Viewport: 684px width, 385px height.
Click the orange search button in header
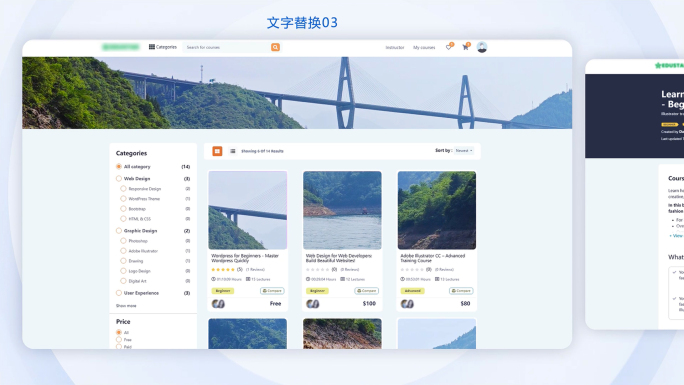275,47
